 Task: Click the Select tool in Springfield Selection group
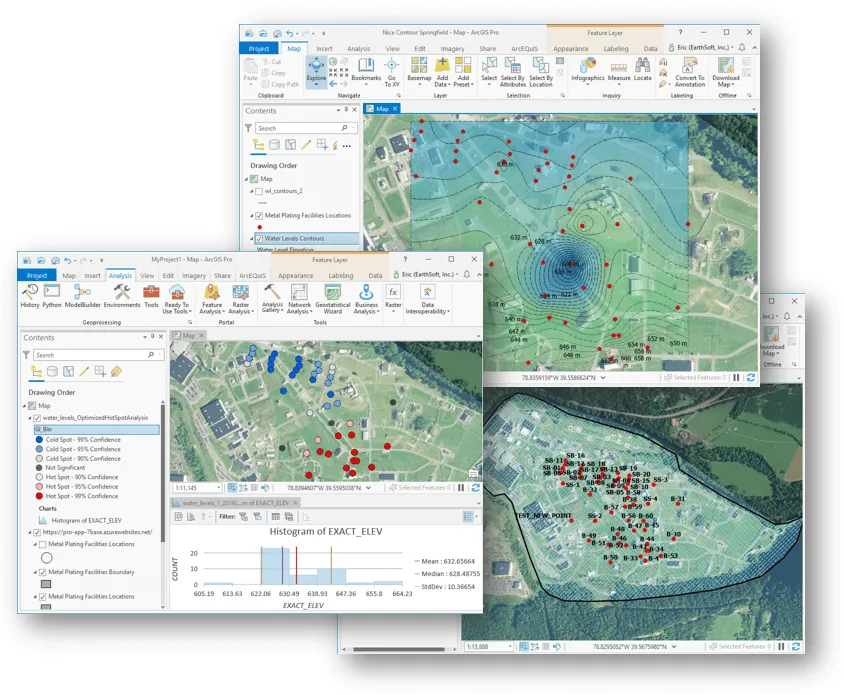[489, 70]
